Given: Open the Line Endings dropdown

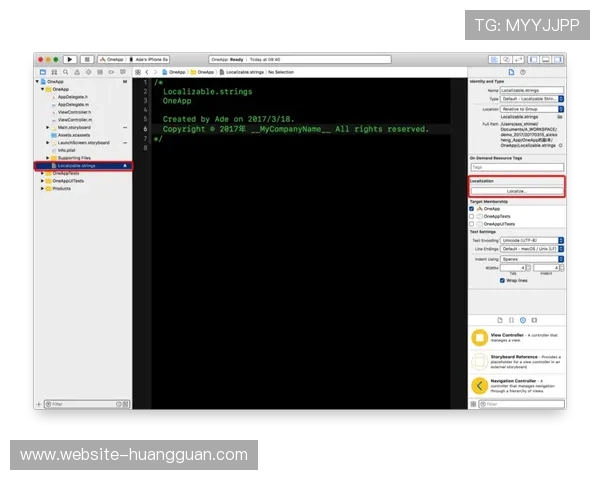Looking at the screenshot, I should pos(531,249).
